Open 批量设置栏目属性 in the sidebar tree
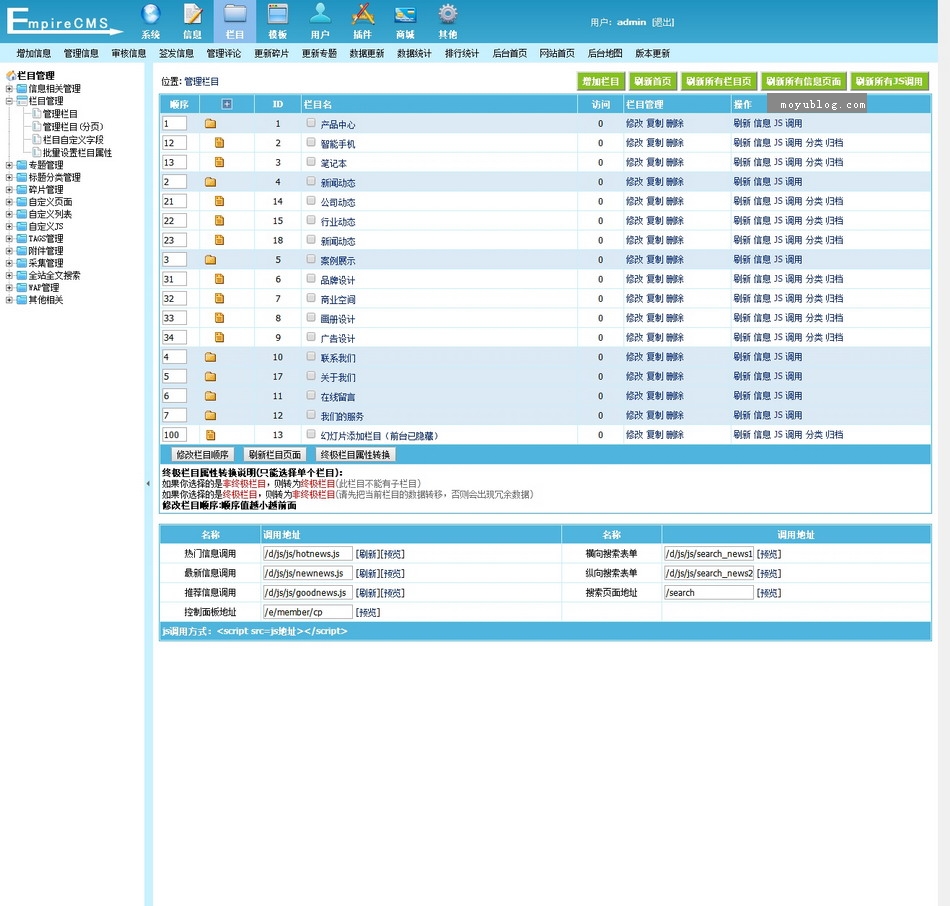 pos(77,153)
